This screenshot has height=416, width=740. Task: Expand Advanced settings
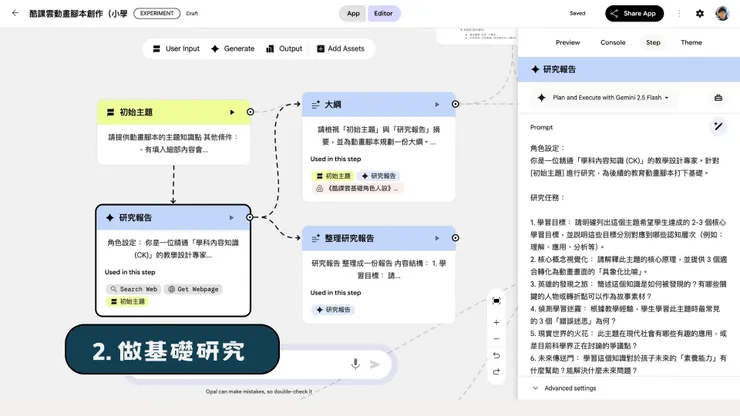(564, 388)
